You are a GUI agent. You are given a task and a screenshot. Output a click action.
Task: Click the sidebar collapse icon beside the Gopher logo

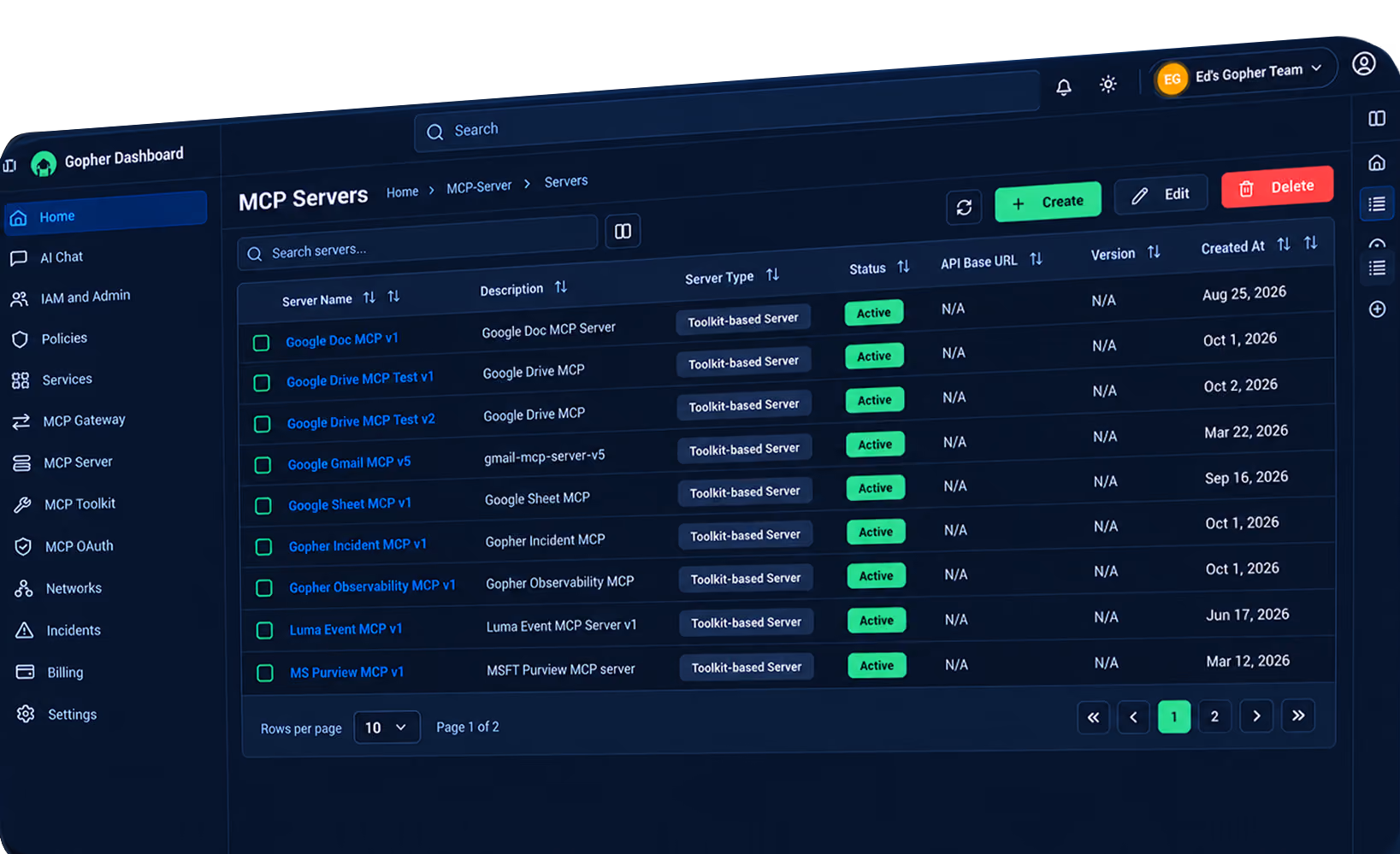point(9,166)
